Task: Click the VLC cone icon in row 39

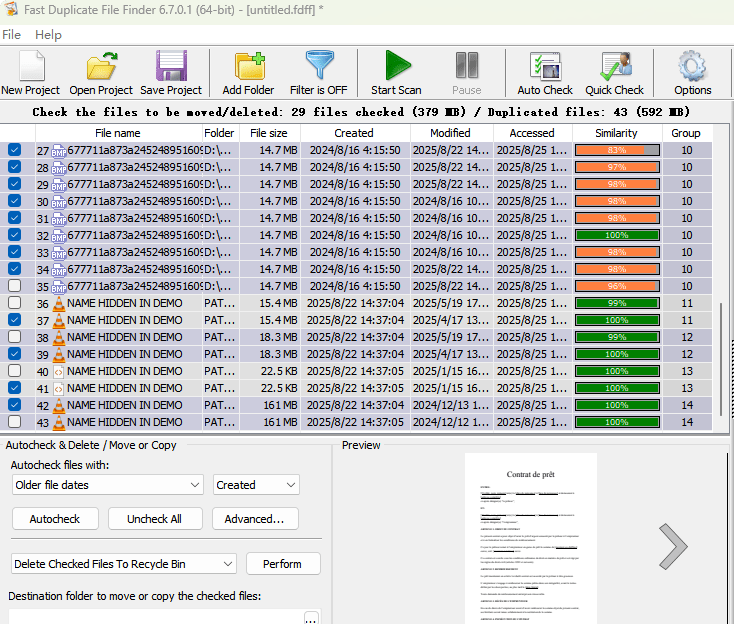Action: pyautogui.click(x=59, y=354)
